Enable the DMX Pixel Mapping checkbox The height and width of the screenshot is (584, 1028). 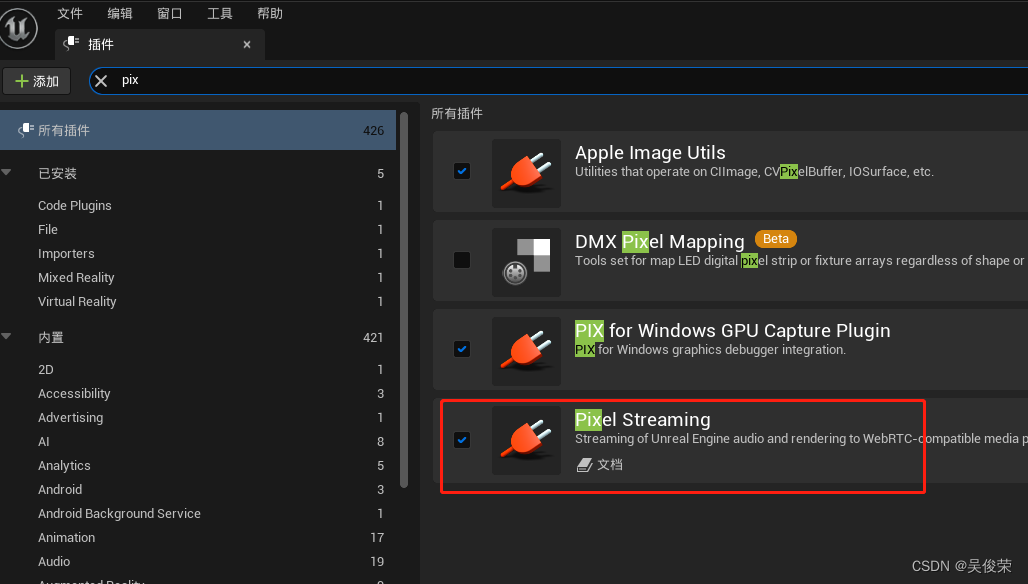point(462,260)
